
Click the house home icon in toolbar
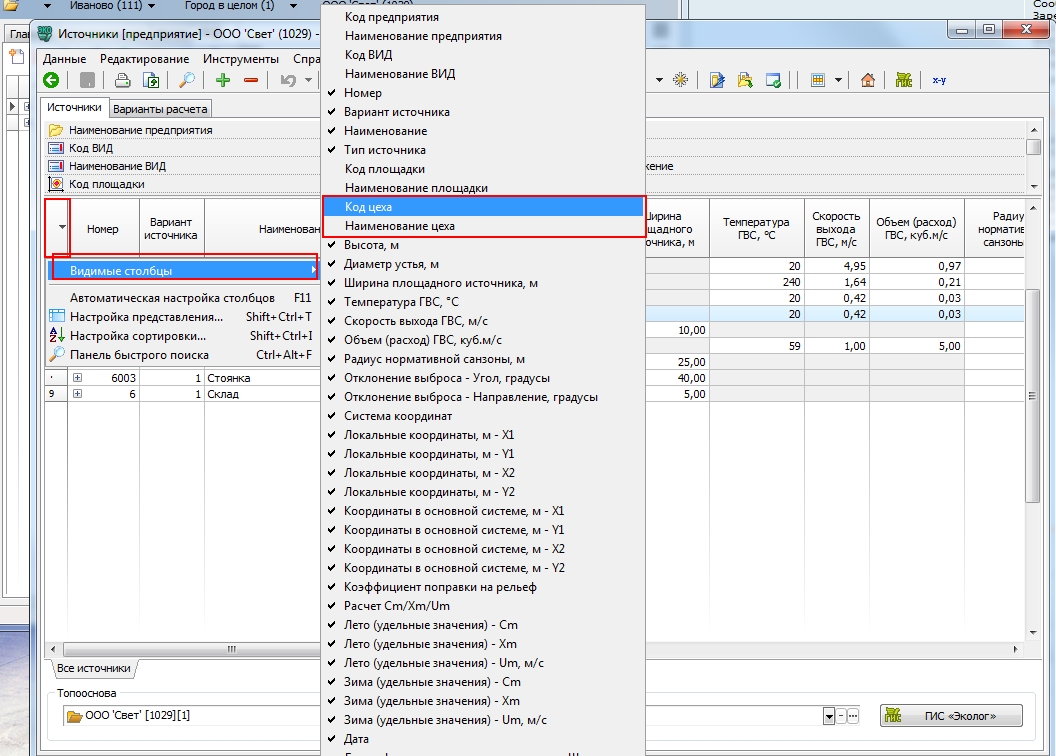(x=868, y=80)
